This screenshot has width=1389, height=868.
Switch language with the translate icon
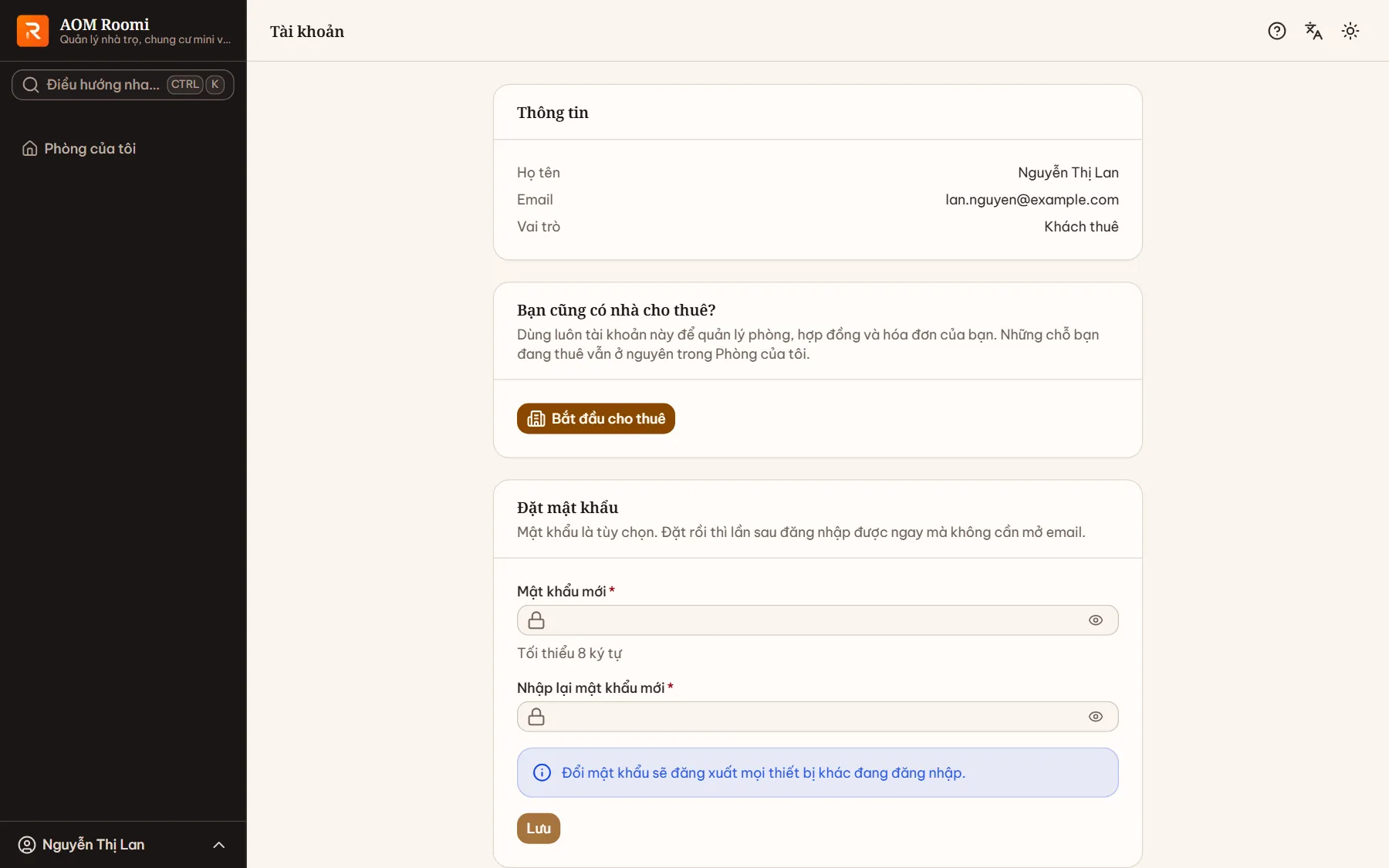pos(1313,31)
